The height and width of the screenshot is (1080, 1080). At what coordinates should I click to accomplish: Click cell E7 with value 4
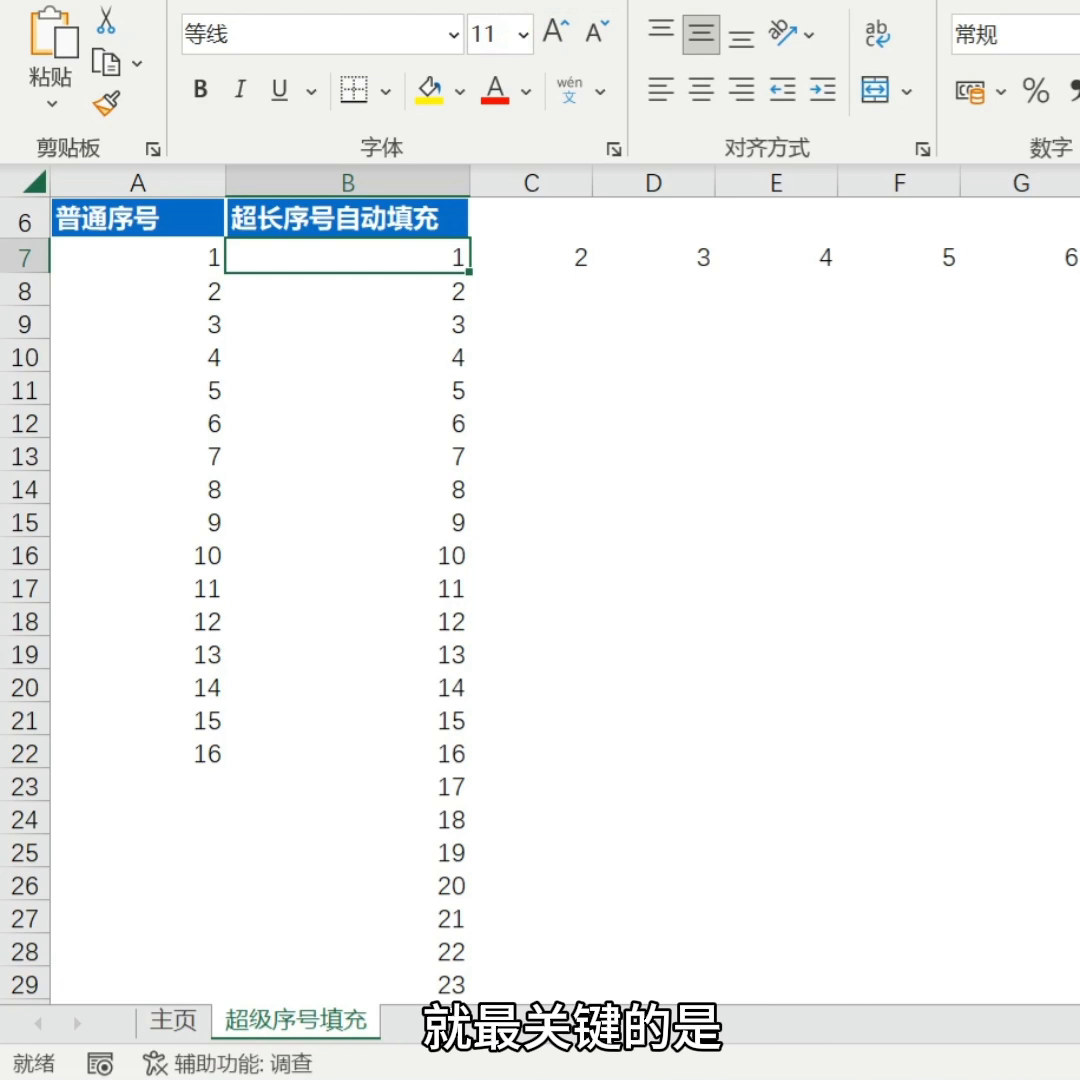point(776,257)
